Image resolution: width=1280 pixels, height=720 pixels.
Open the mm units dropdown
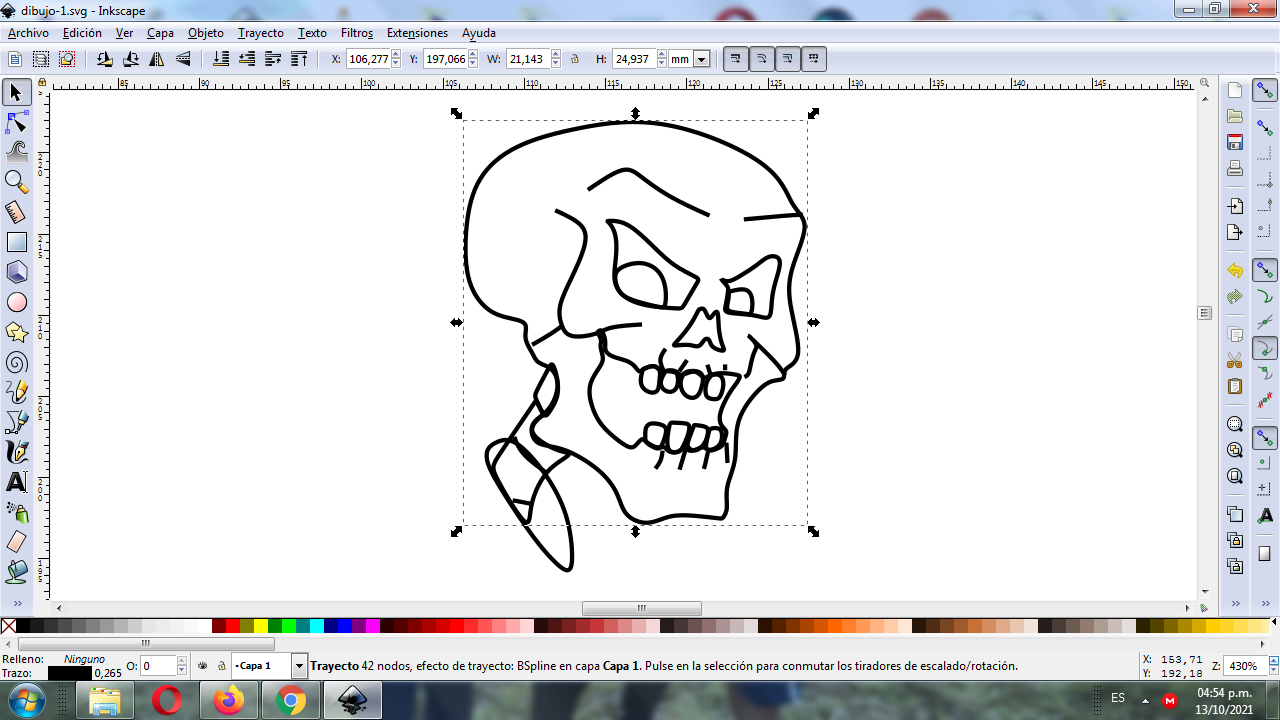click(x=701, y=59)
